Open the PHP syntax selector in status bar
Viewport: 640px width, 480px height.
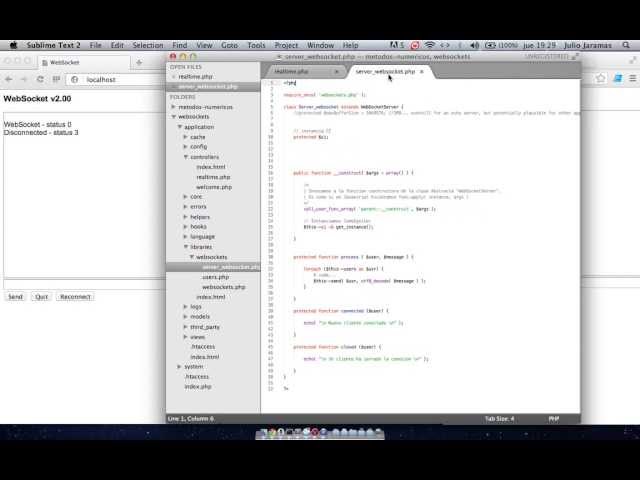(553, 419)
